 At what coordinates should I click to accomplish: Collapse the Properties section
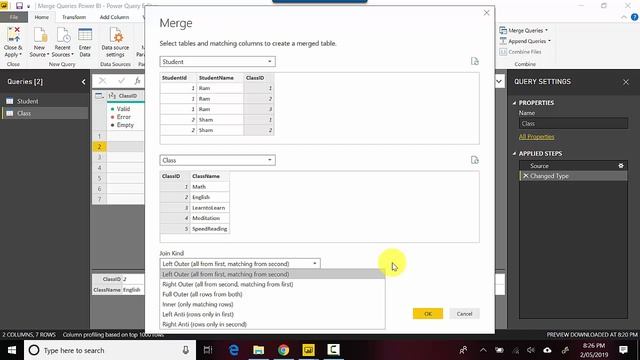coord(514,103)
